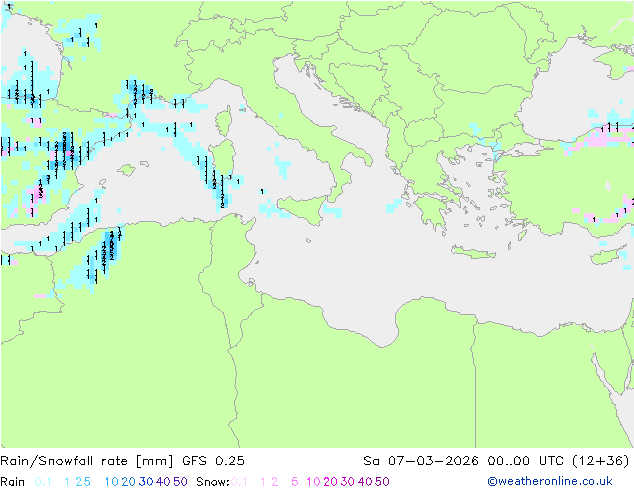Click the island of Sicily on map
This screenshot has width=634, height=490.
tap(304, 208)
